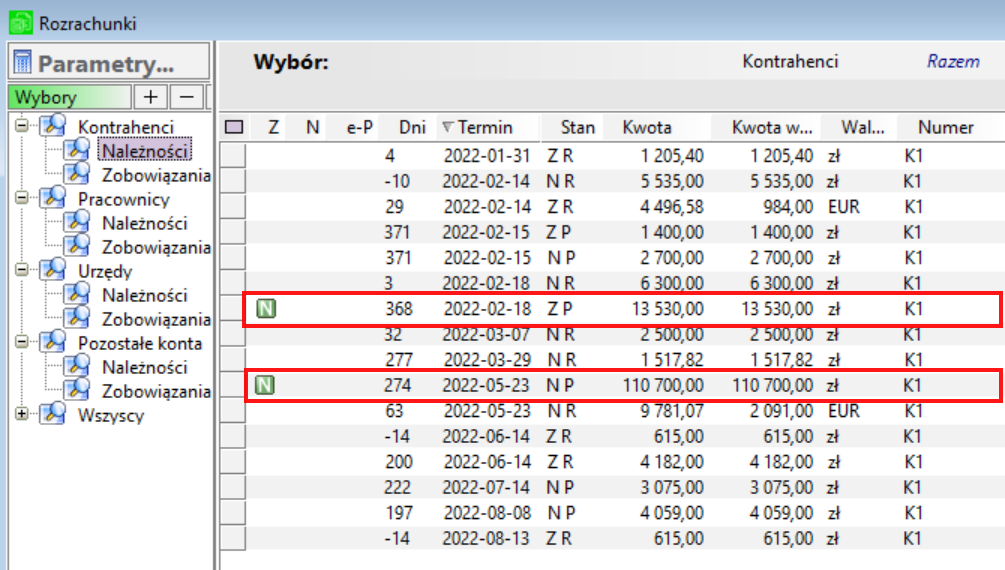
Task: Open the Wybory tab
Action: pos(69,98)
